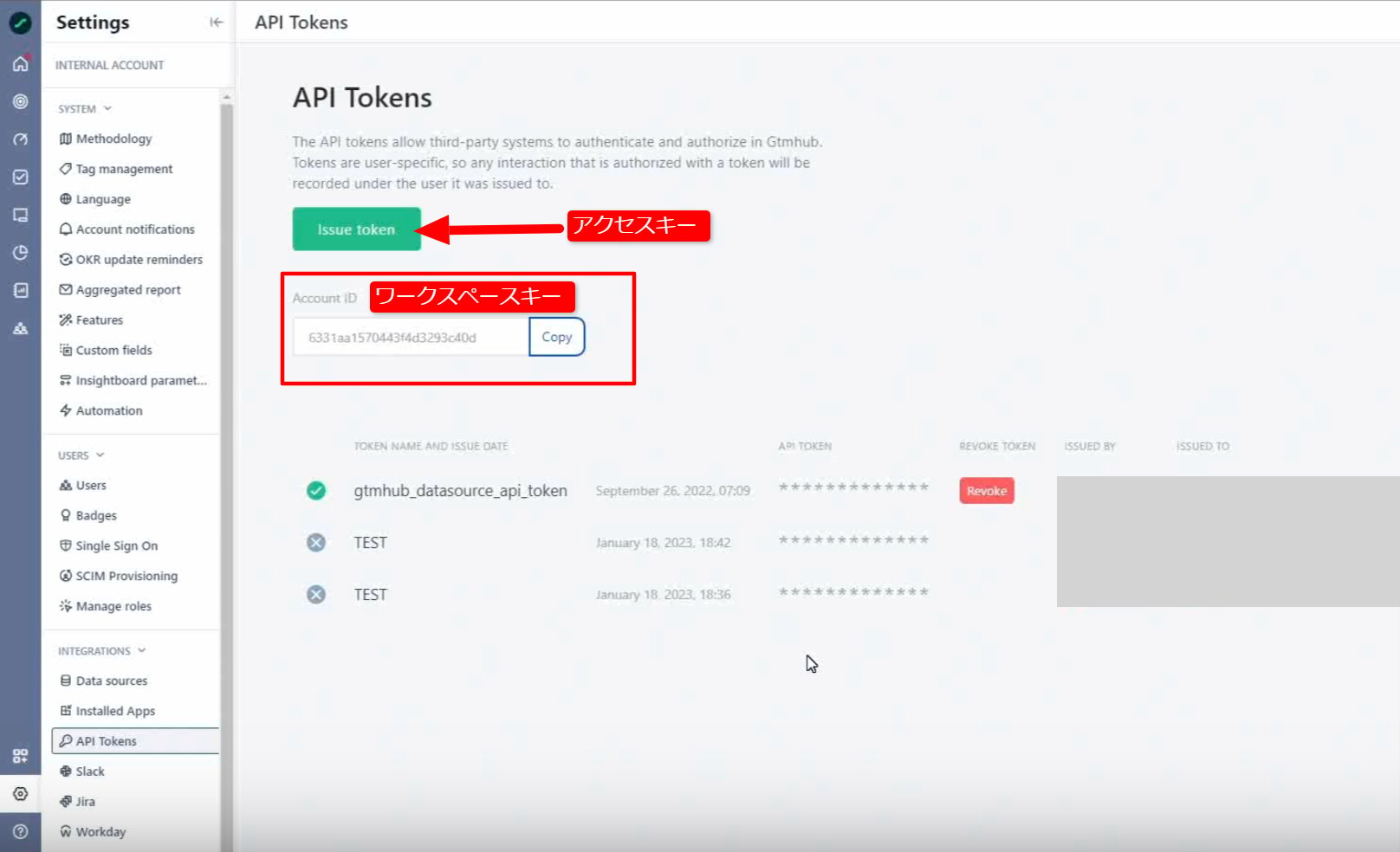Open Insightboard parameters
Image resolution: width=1400 pixels, height=852 pixels.
coord(135,380)
